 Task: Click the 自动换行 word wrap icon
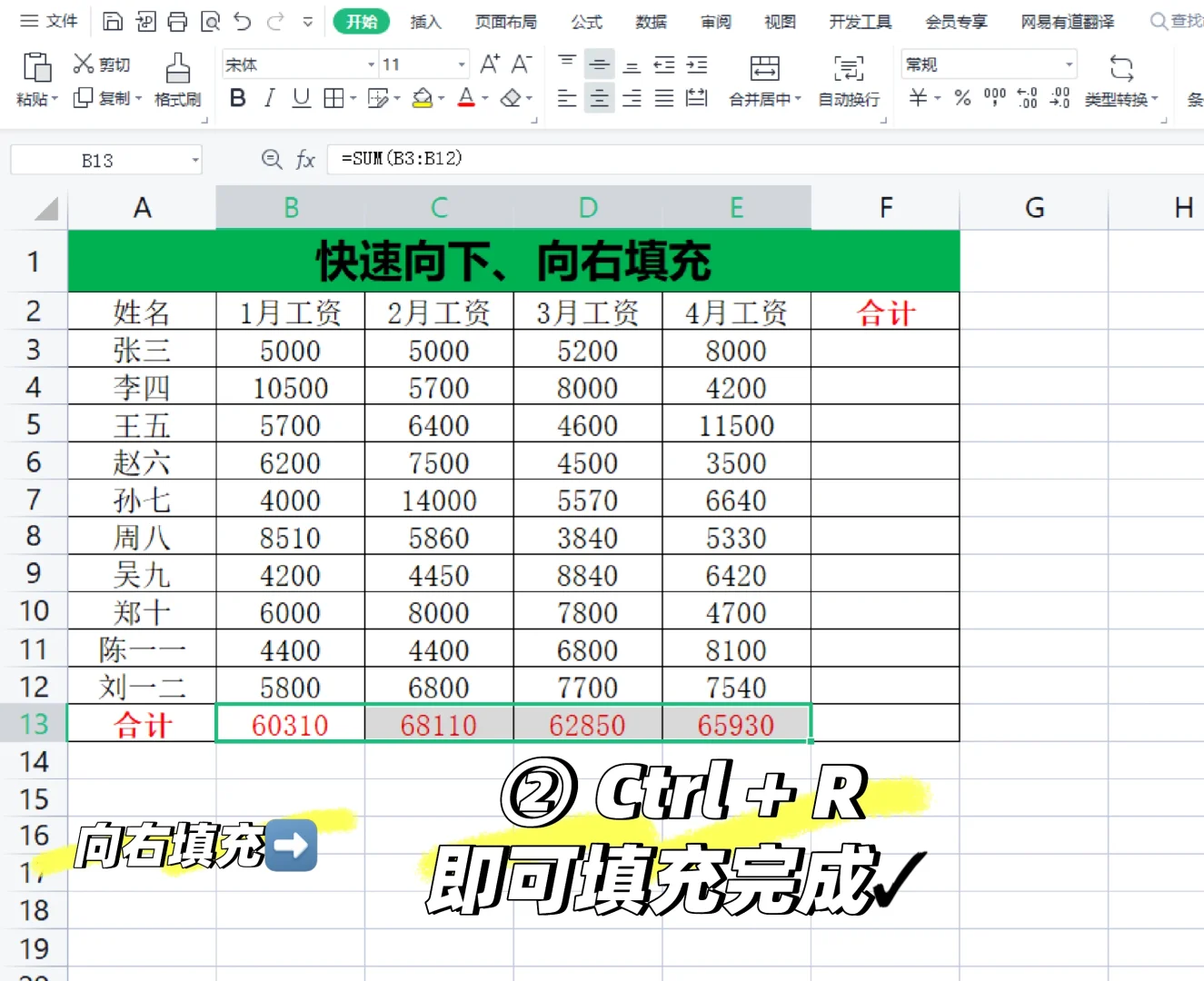[x=848, y=80]
